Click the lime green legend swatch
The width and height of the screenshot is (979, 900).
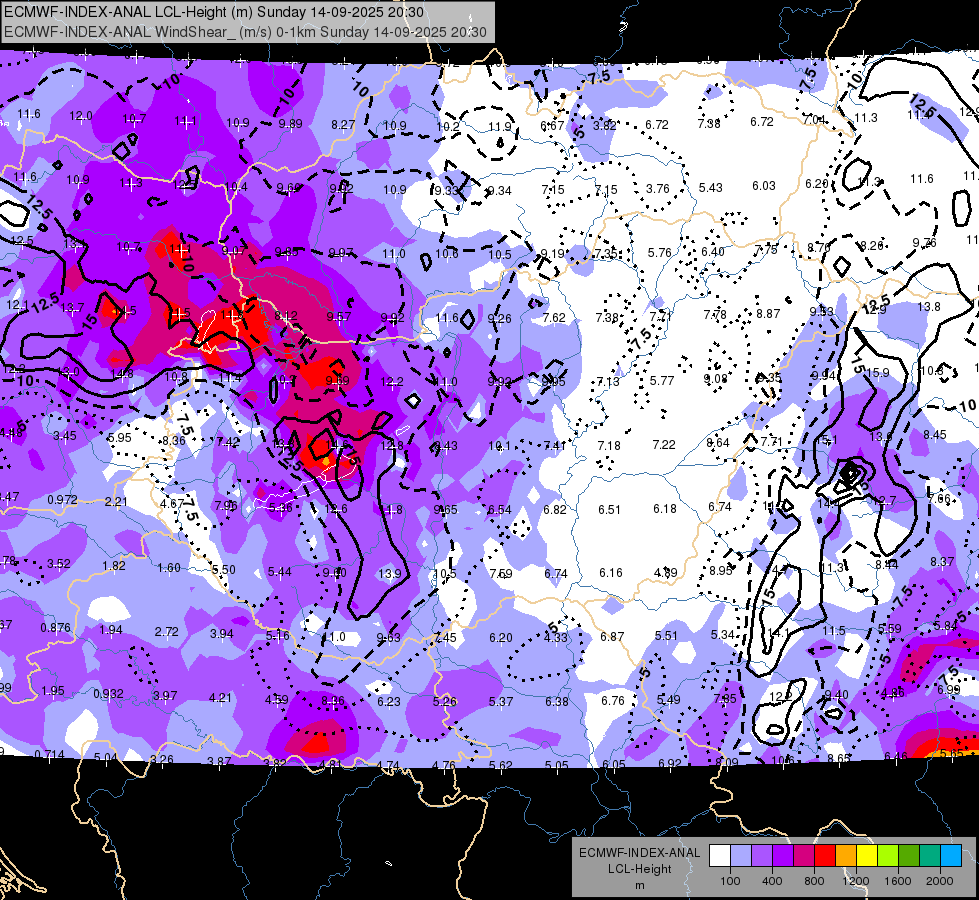[888, 856]
